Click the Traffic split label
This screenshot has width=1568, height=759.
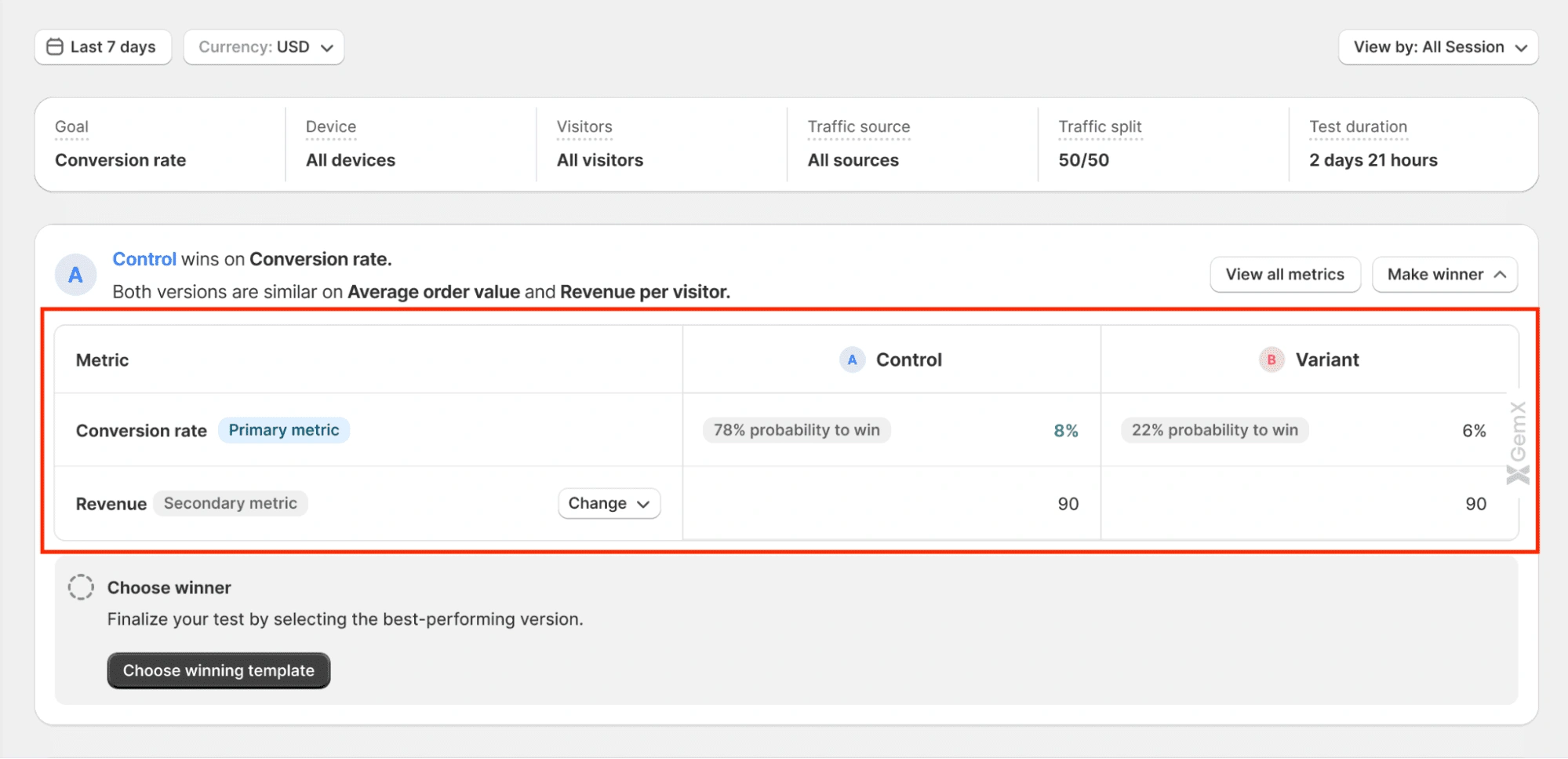click(1100, 126)
